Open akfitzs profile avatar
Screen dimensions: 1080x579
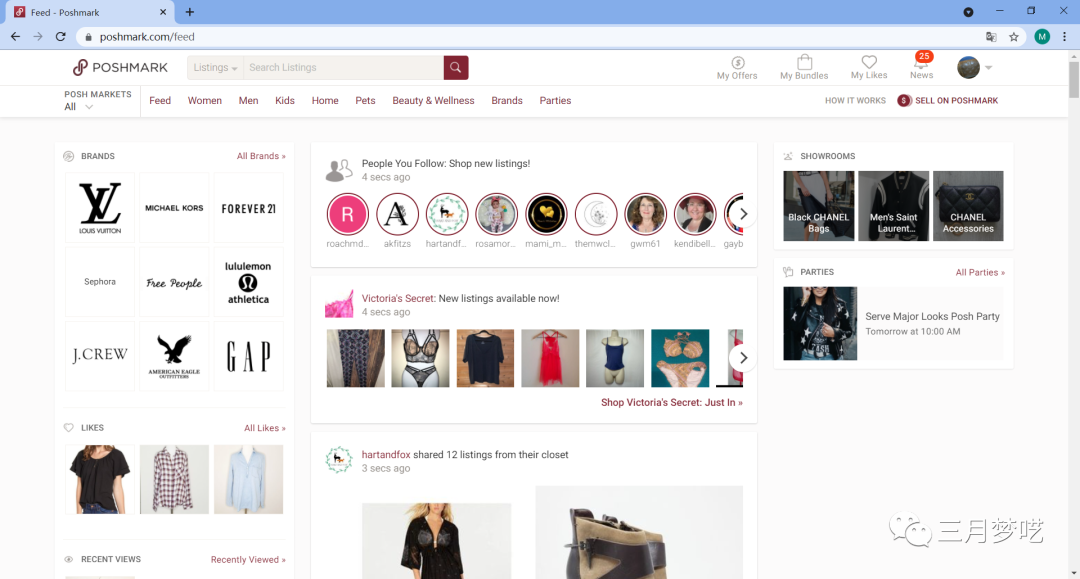(x=397, y=214)
